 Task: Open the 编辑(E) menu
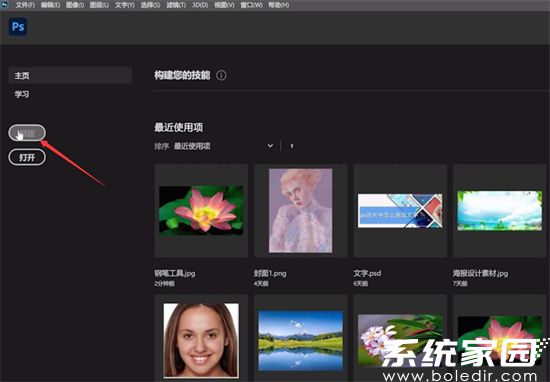(x=51, y=5)
